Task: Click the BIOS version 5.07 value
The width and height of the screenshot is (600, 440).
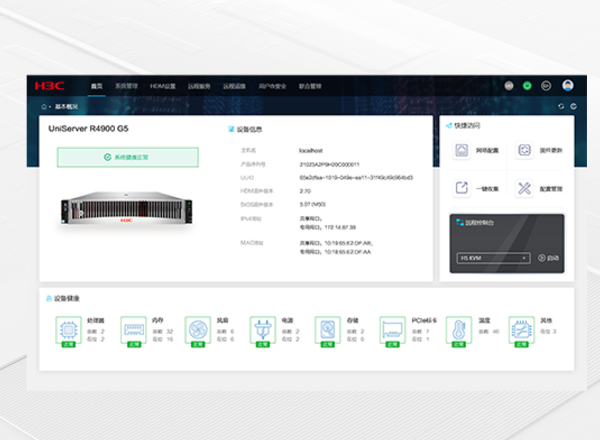Action: pos(313,204)
